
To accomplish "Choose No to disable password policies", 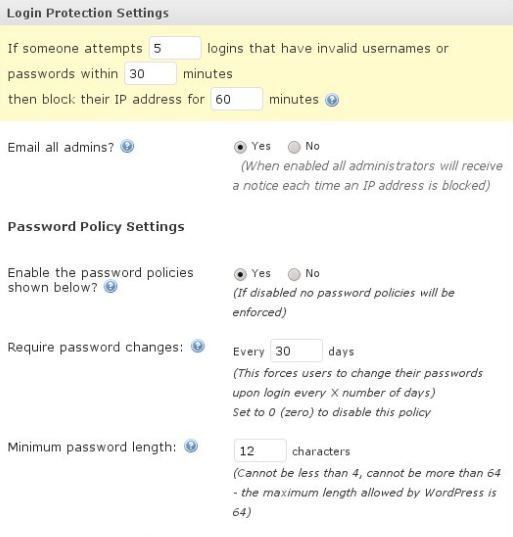I will pos(294,274).
